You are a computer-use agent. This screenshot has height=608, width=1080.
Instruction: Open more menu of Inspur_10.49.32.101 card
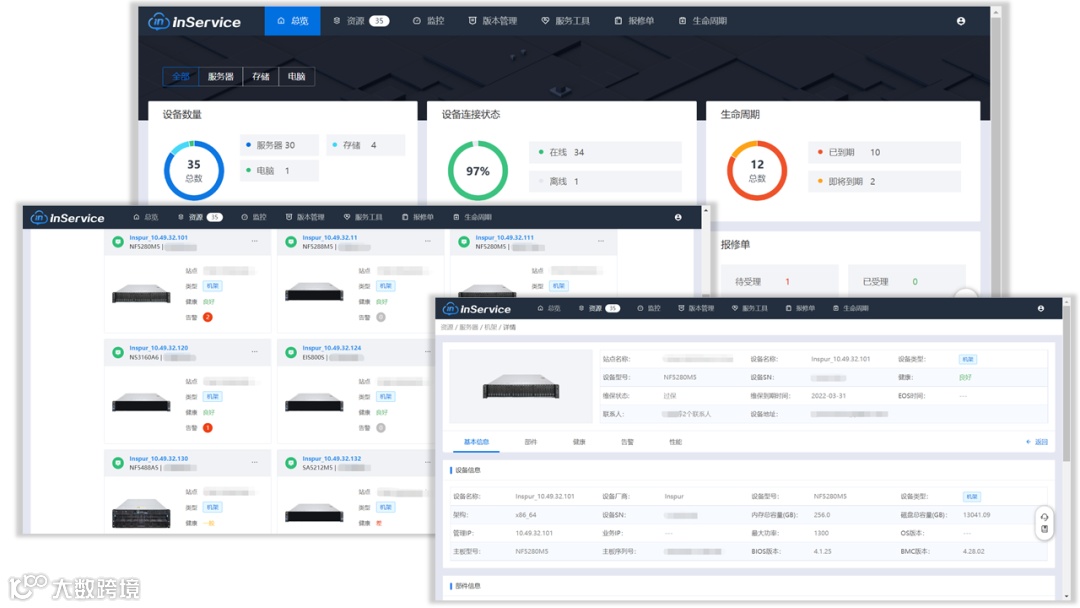coord(255,241)
